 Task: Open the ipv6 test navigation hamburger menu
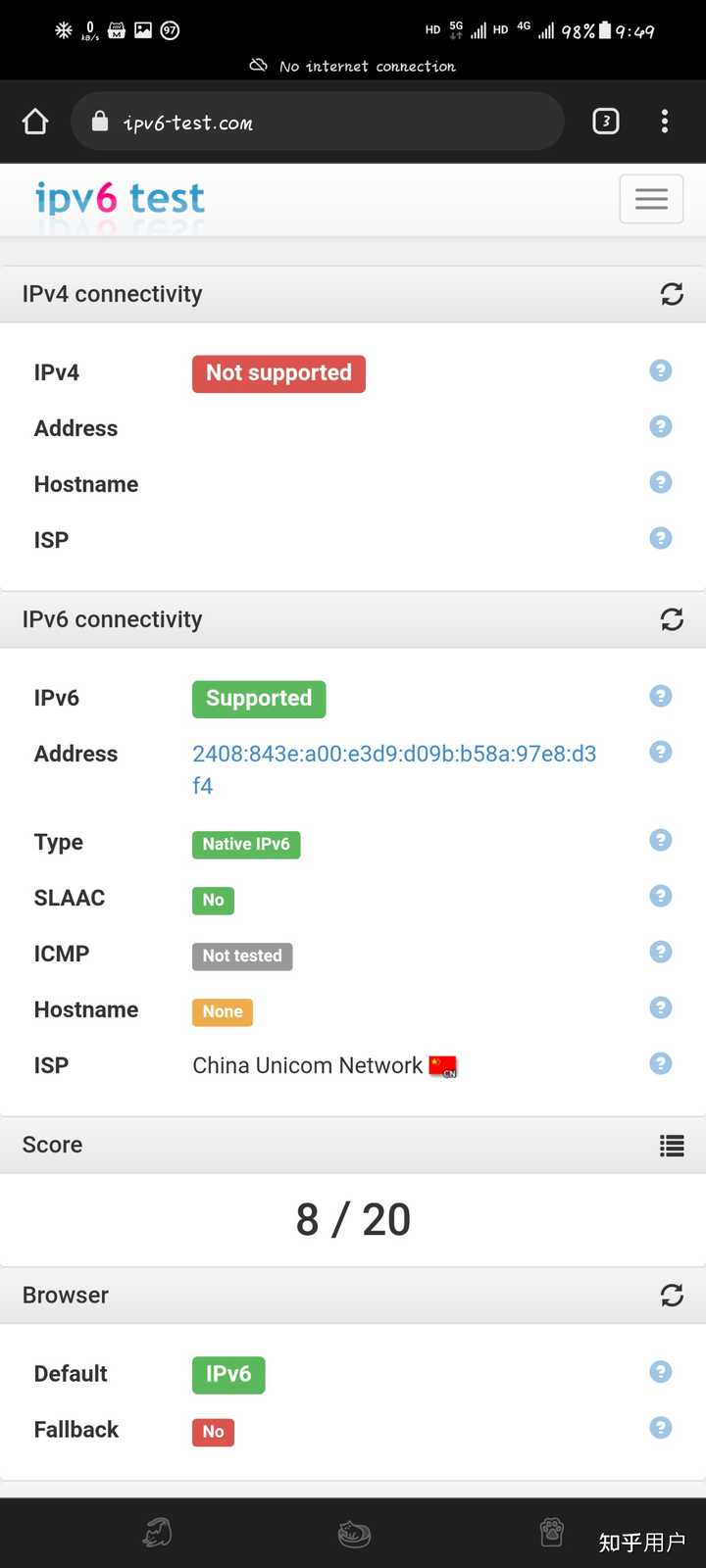[651, 198]
